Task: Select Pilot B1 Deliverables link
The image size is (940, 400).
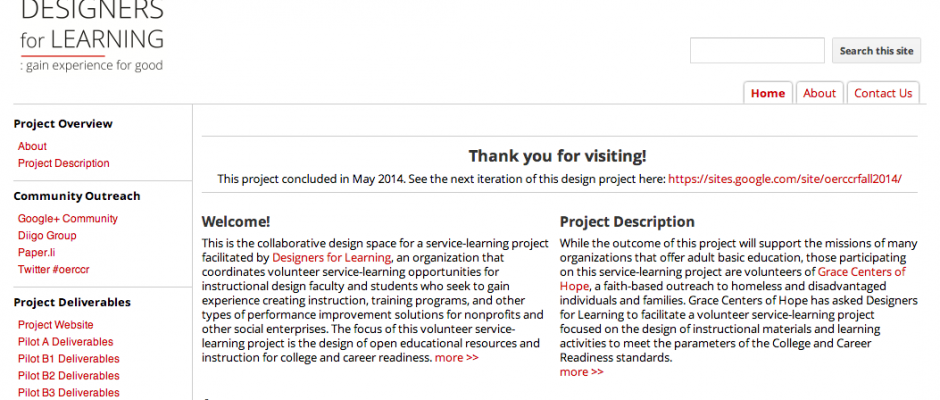Action: [69, 358]
